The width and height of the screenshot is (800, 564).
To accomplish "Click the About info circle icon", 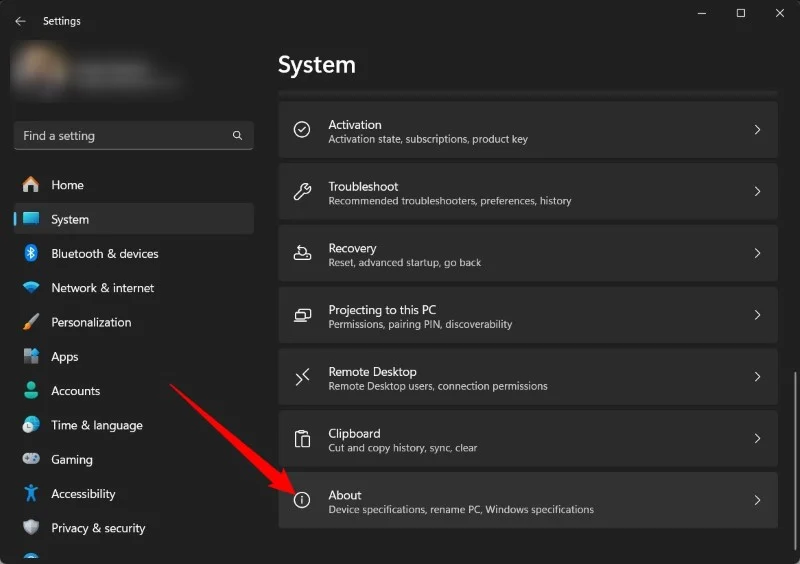I will point(302,500).
